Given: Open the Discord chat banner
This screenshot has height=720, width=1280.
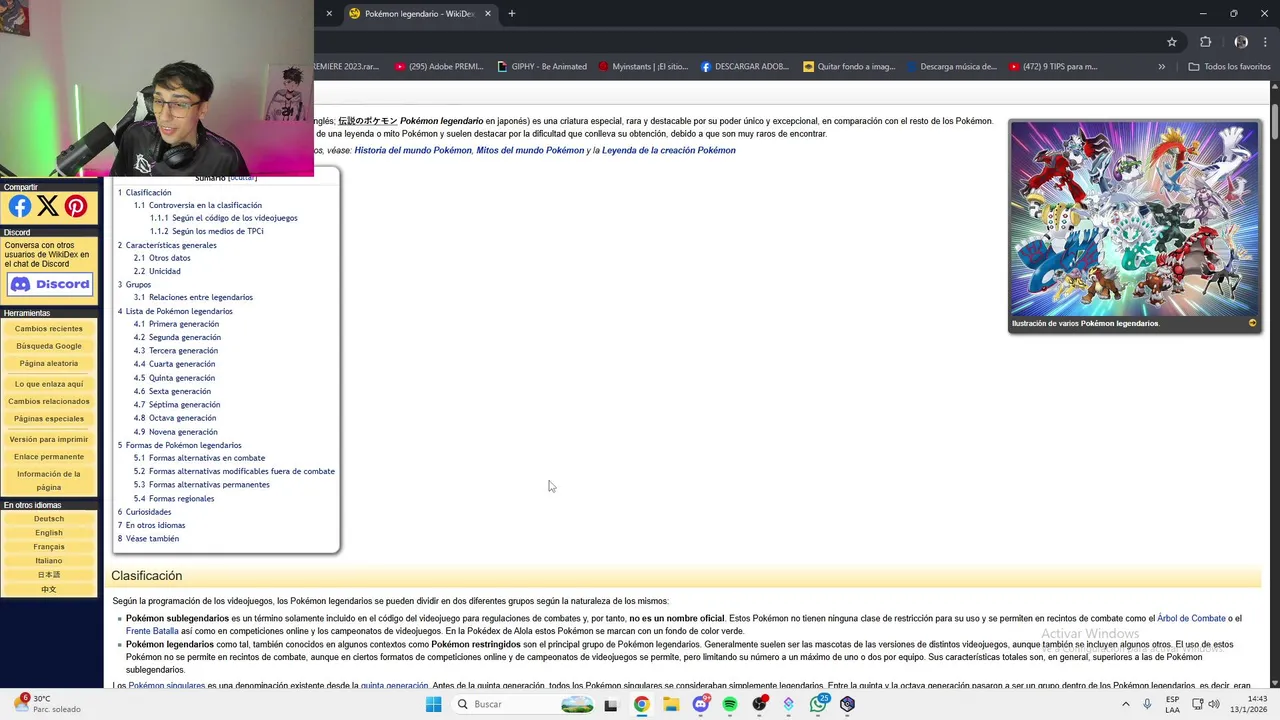Looking at the screenshot, I should click(x=49, y=284).
